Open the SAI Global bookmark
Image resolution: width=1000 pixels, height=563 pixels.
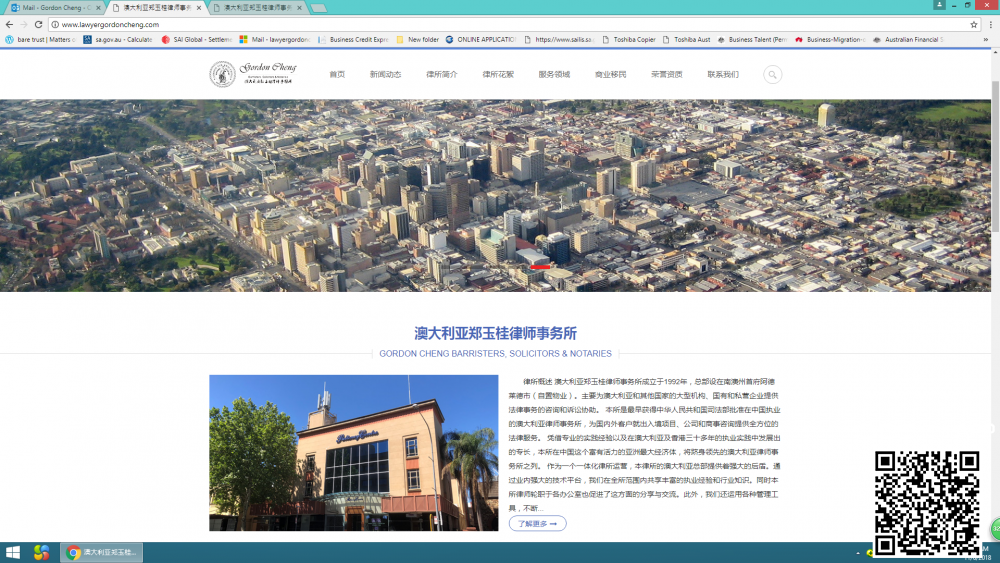coord(196,40)
